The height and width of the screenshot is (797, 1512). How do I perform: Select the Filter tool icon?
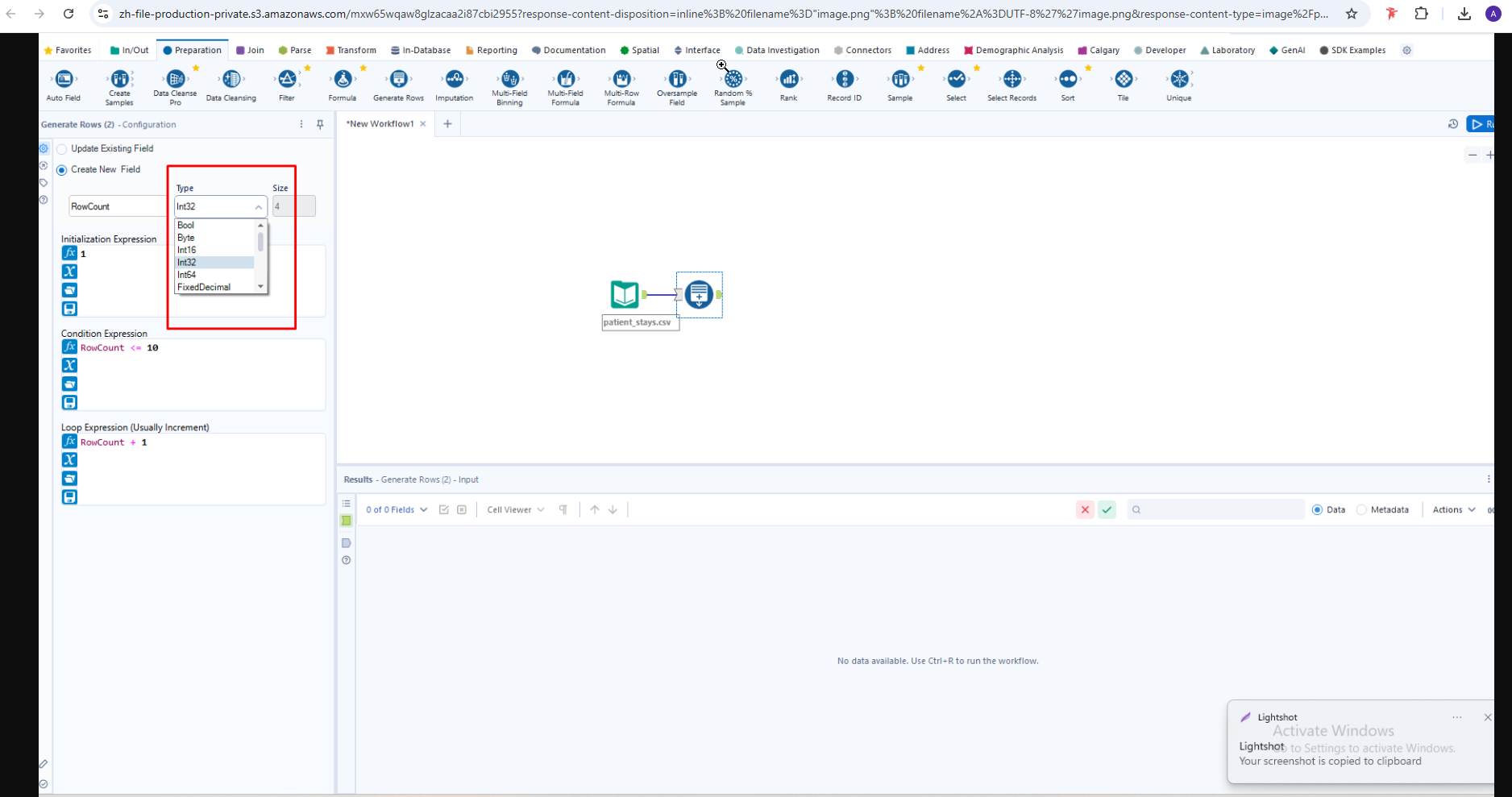point(287,79)
